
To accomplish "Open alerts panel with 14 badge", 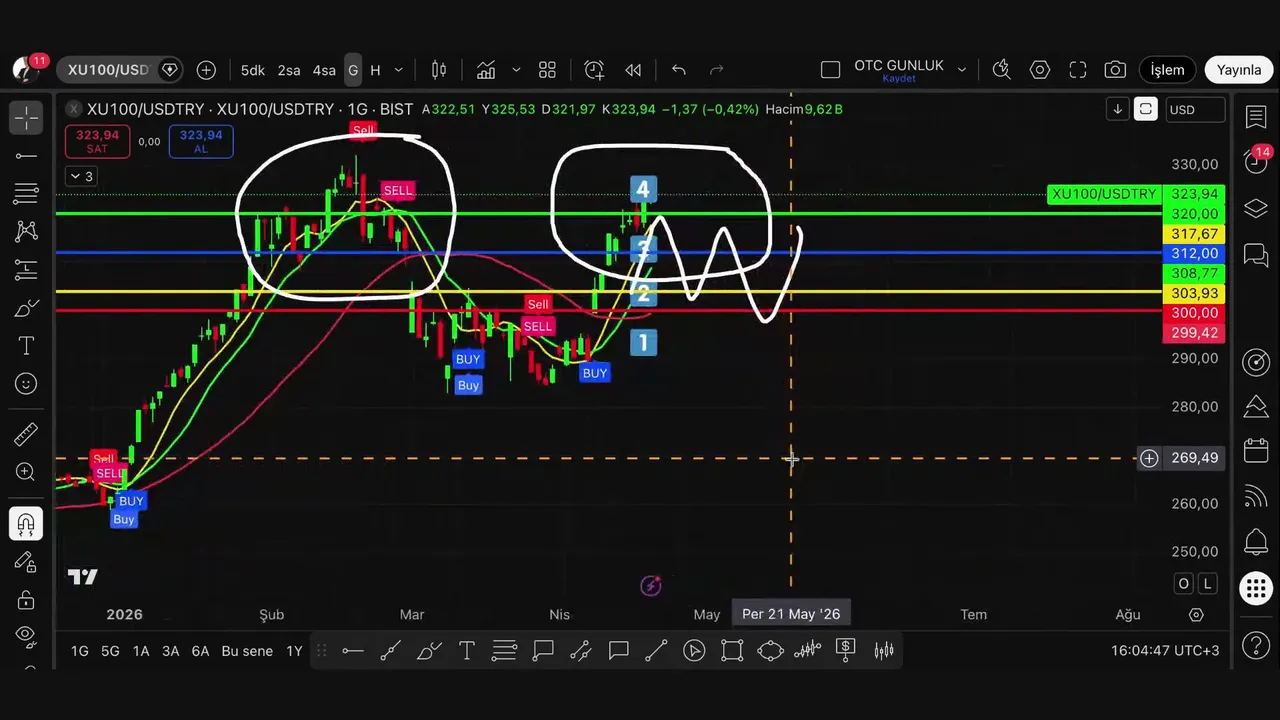I will point(1256,162).
